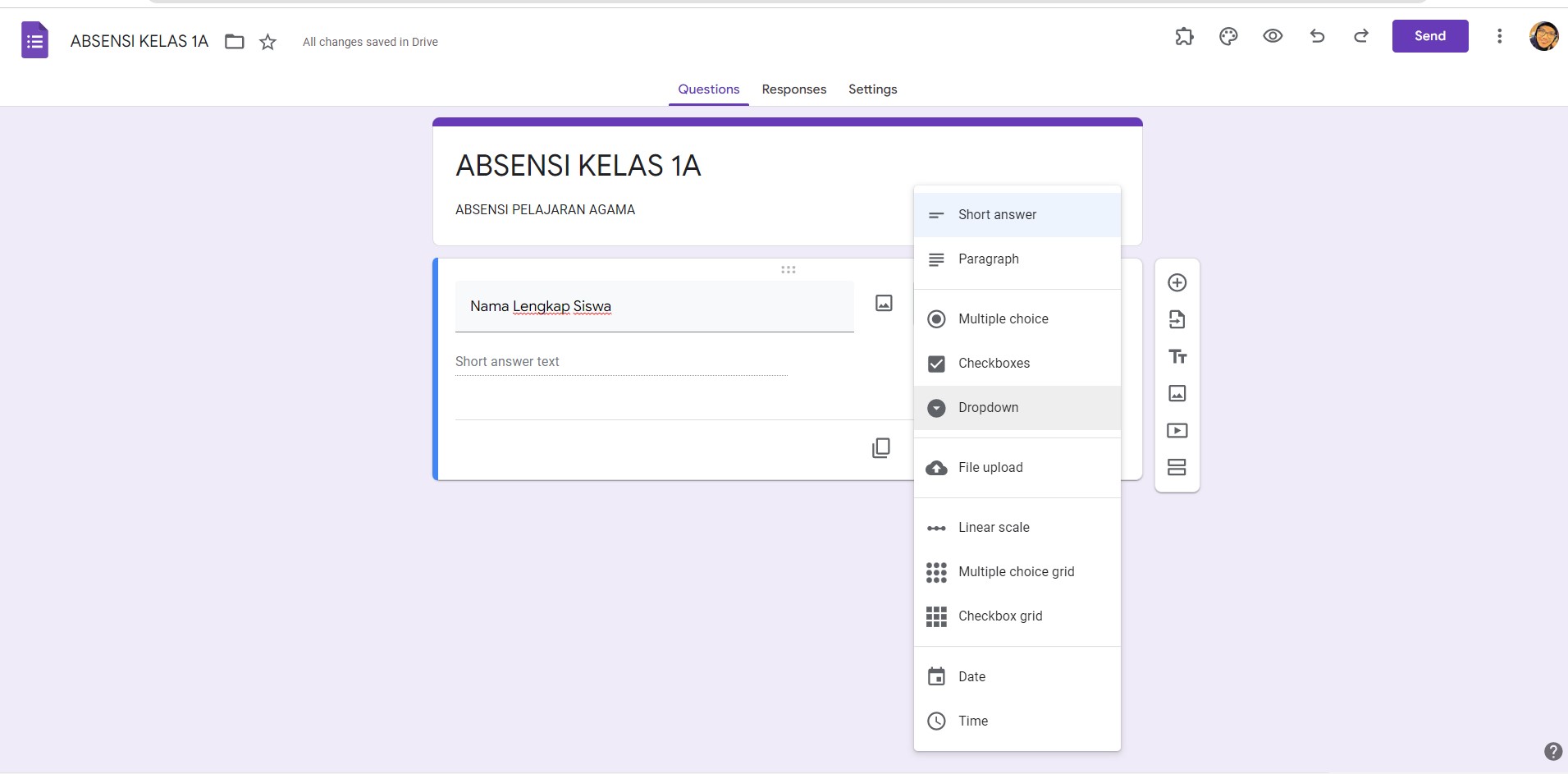Click the Send button
This screenshot has width=1568, height=774.
(1429, 36)
